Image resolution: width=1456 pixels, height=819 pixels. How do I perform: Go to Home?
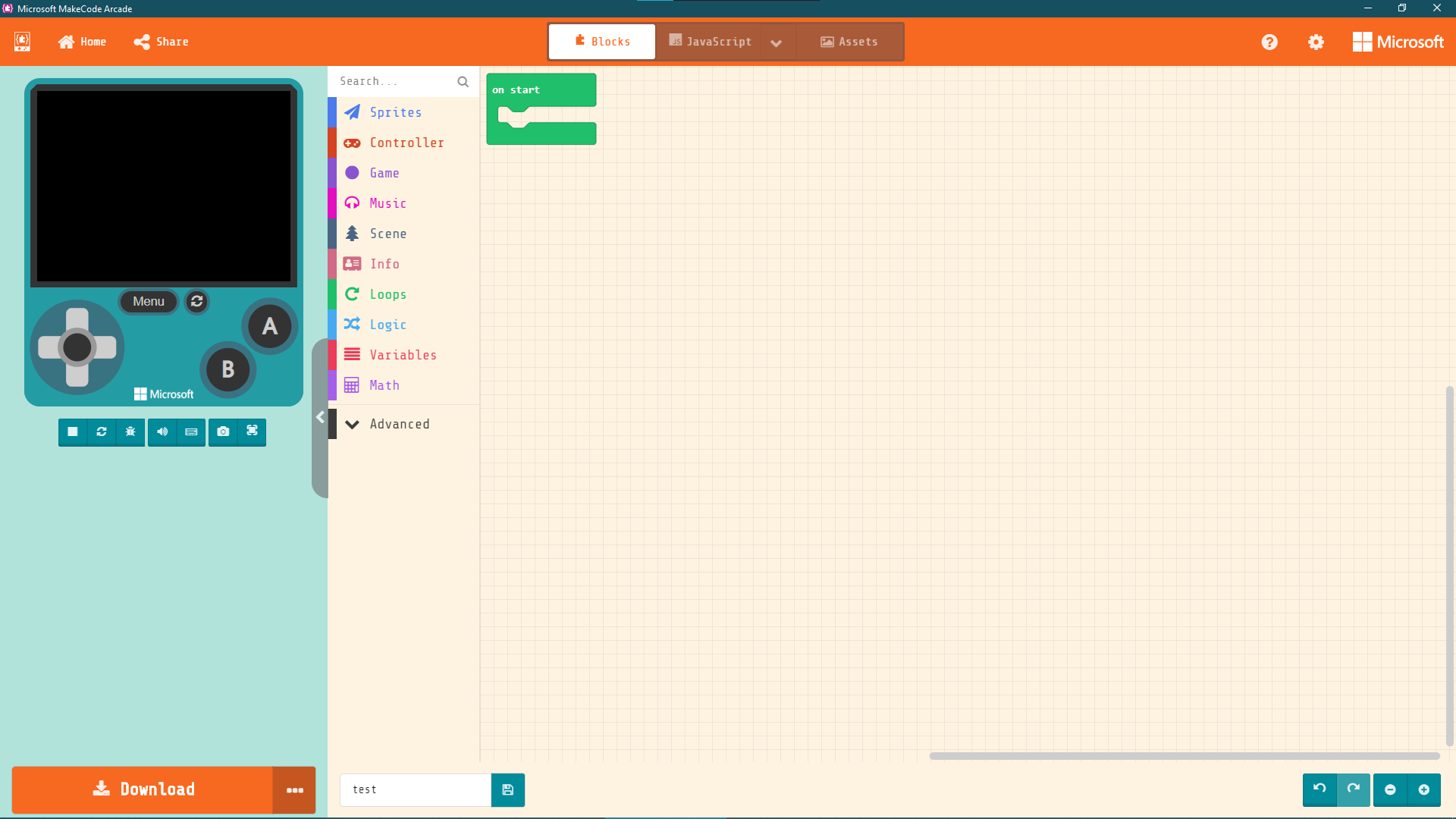click(x=83, y=42)
